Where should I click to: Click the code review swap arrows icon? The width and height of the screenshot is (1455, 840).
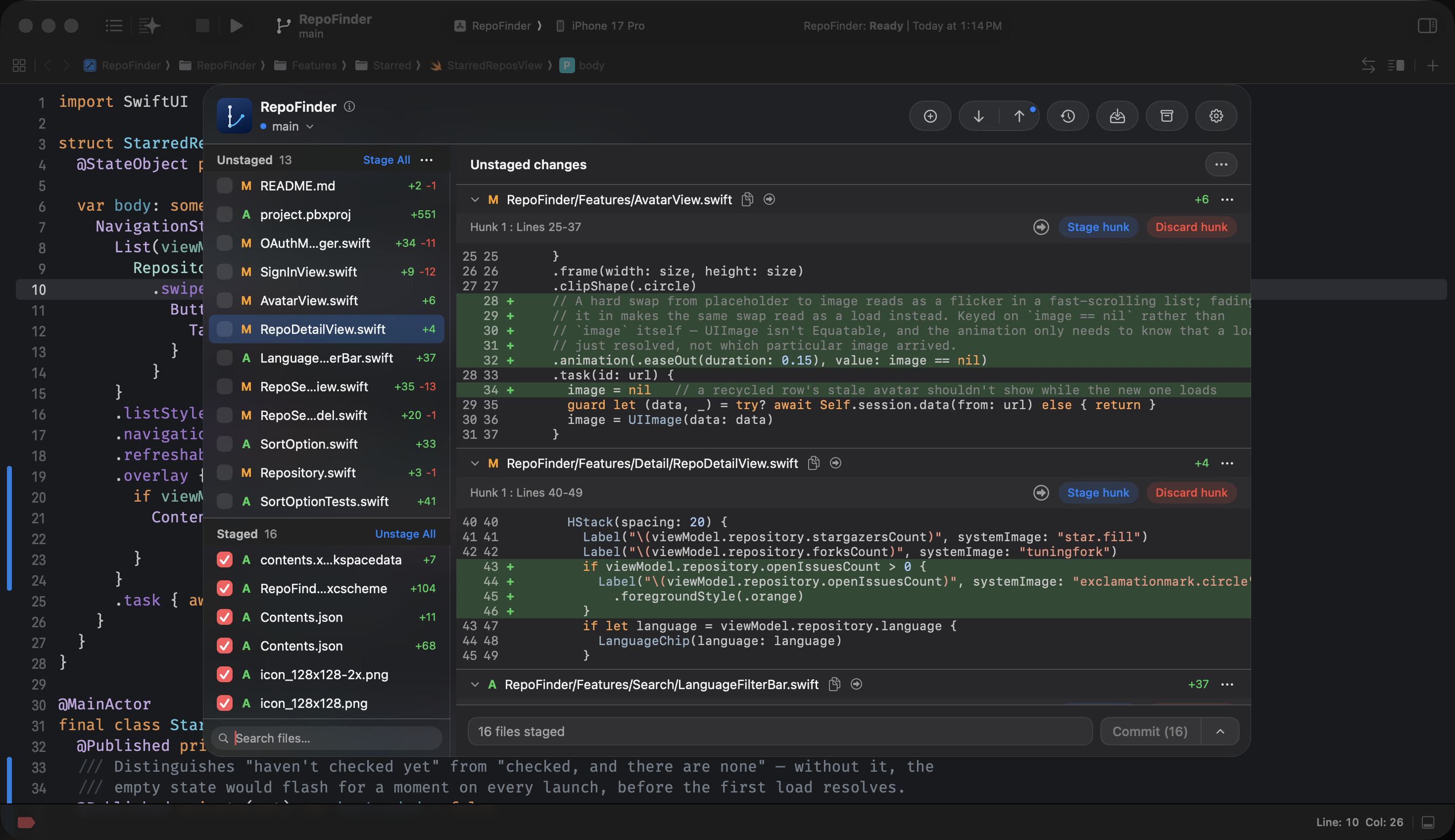[x=1368, y=65]
